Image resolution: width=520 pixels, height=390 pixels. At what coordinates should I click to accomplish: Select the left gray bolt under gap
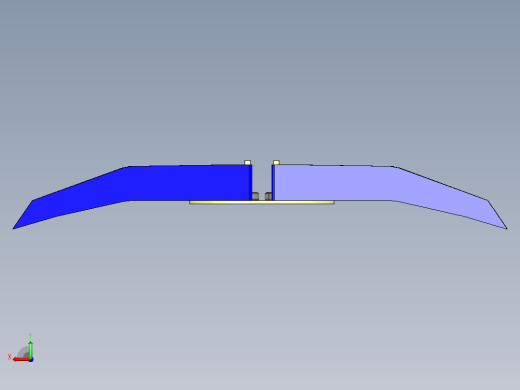(x=255, y=196)
